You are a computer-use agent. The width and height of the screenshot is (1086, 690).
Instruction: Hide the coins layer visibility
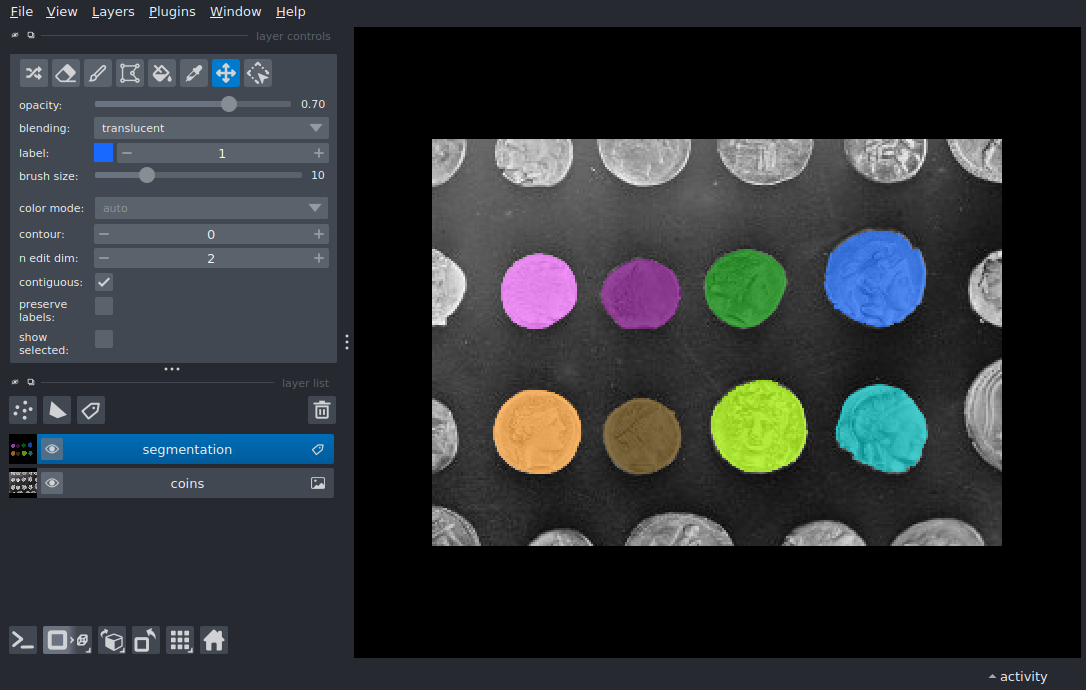coord(52,483)
